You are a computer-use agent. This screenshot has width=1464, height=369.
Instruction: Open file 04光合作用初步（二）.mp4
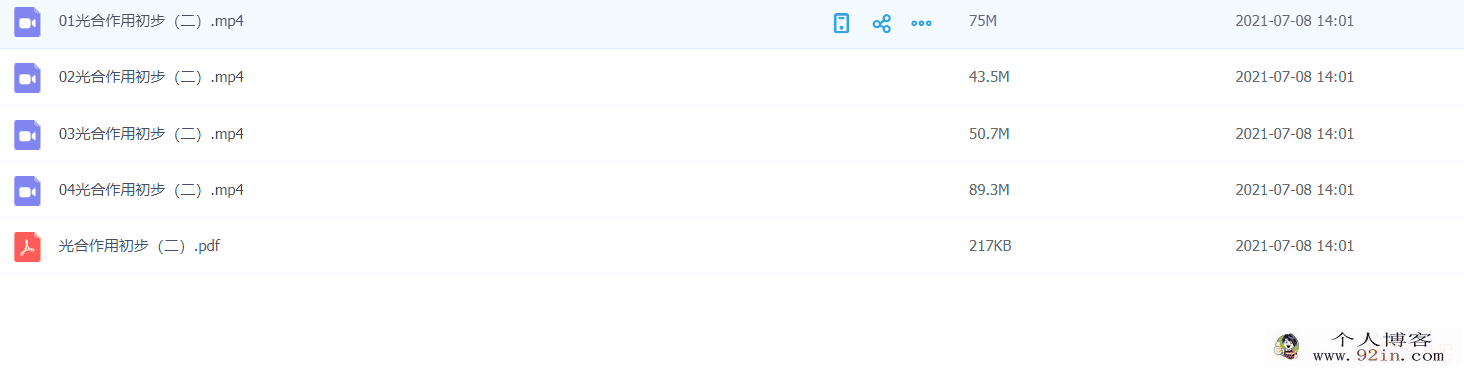(152, 189)
